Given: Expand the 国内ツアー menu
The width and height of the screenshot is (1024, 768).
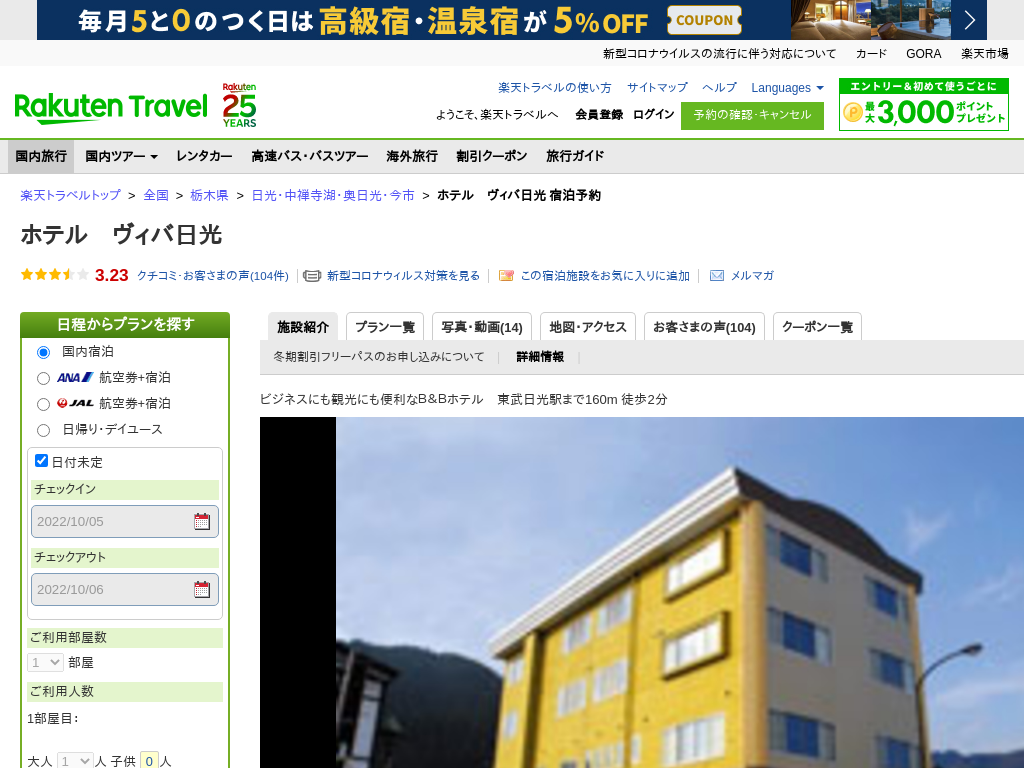Looking at the screenshot, I should (121, 156).
